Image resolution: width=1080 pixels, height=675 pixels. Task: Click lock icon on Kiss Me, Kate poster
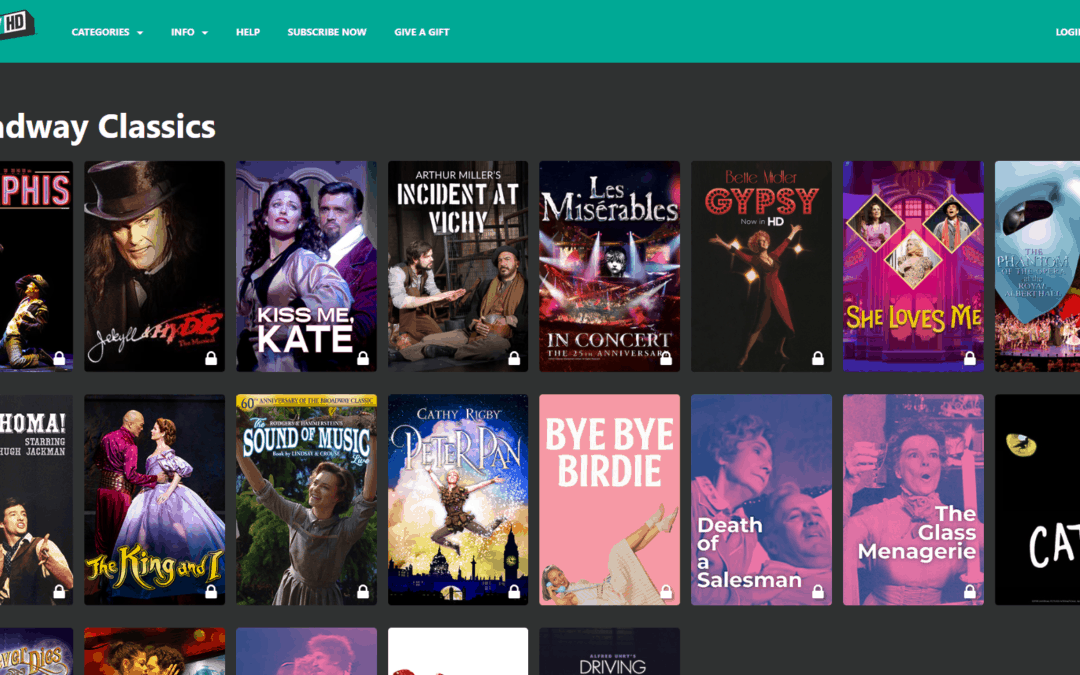pos(363,358)
